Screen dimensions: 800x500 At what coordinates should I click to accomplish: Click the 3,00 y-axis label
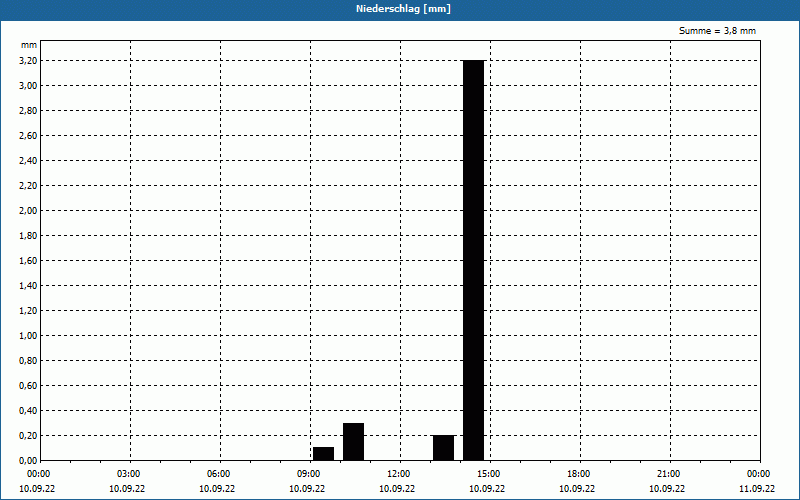pos(28,86)
